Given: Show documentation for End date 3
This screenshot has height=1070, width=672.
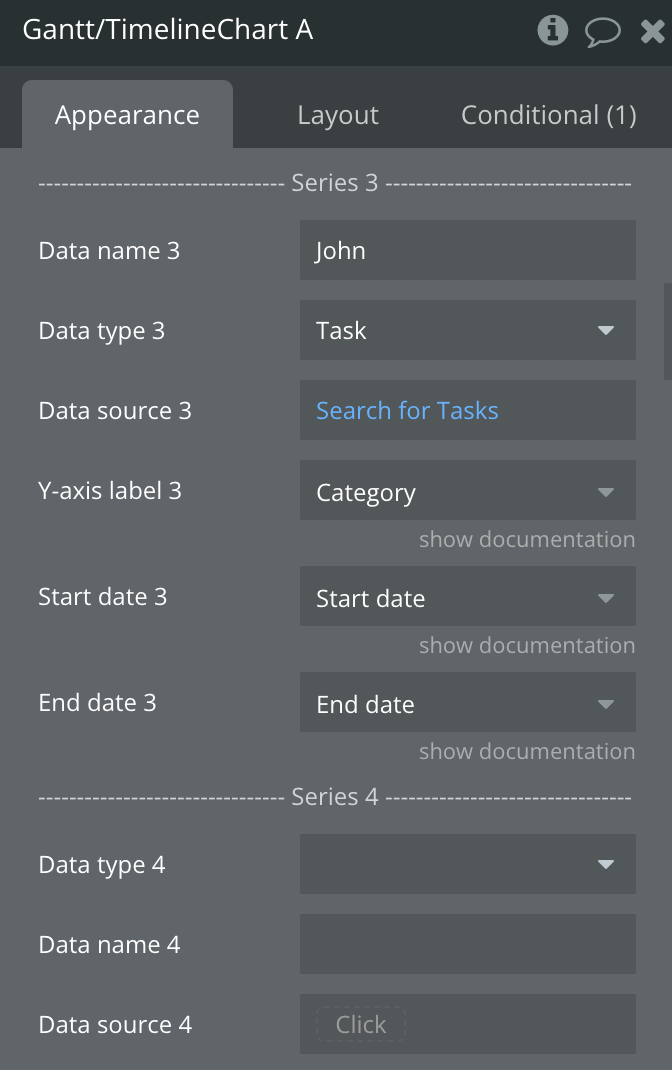Looking at the screenshot, I should point(527,752).
